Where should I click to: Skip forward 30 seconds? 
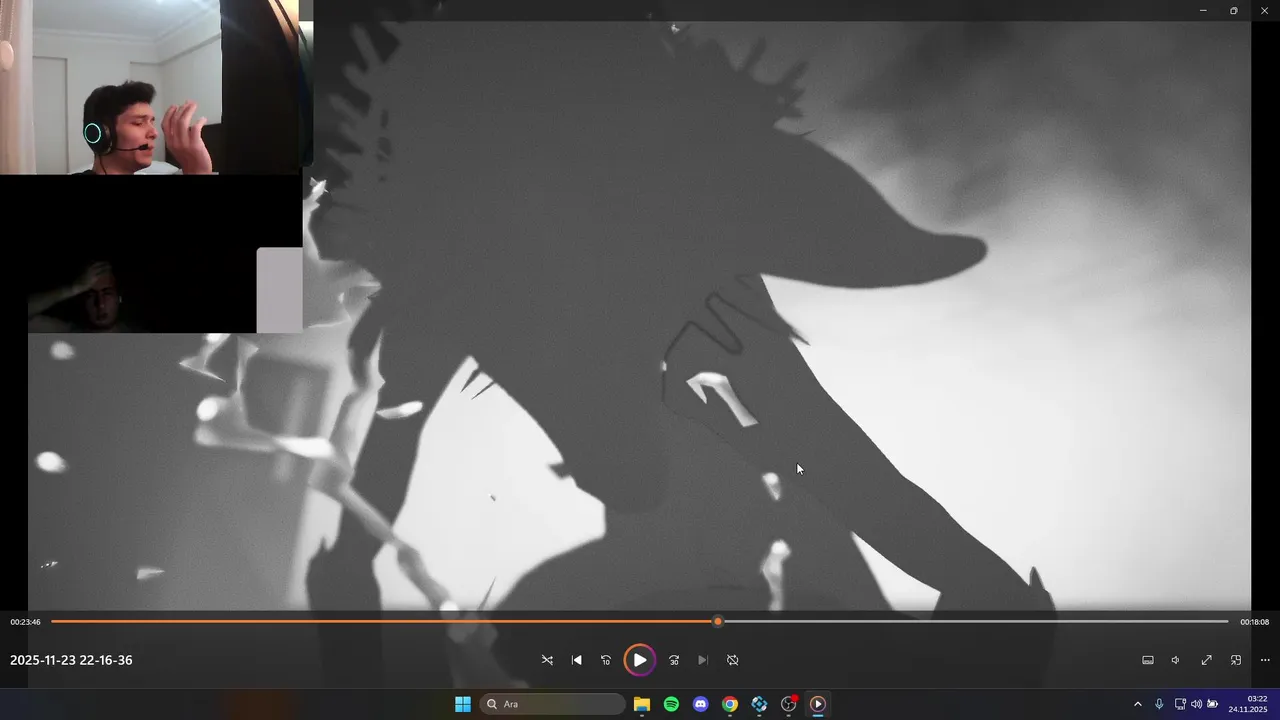tap(674, 660)
